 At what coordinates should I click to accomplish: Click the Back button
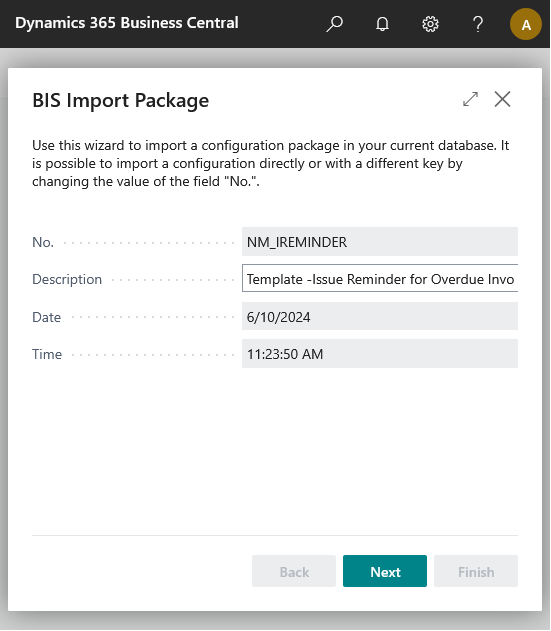[x=294, y=571]
